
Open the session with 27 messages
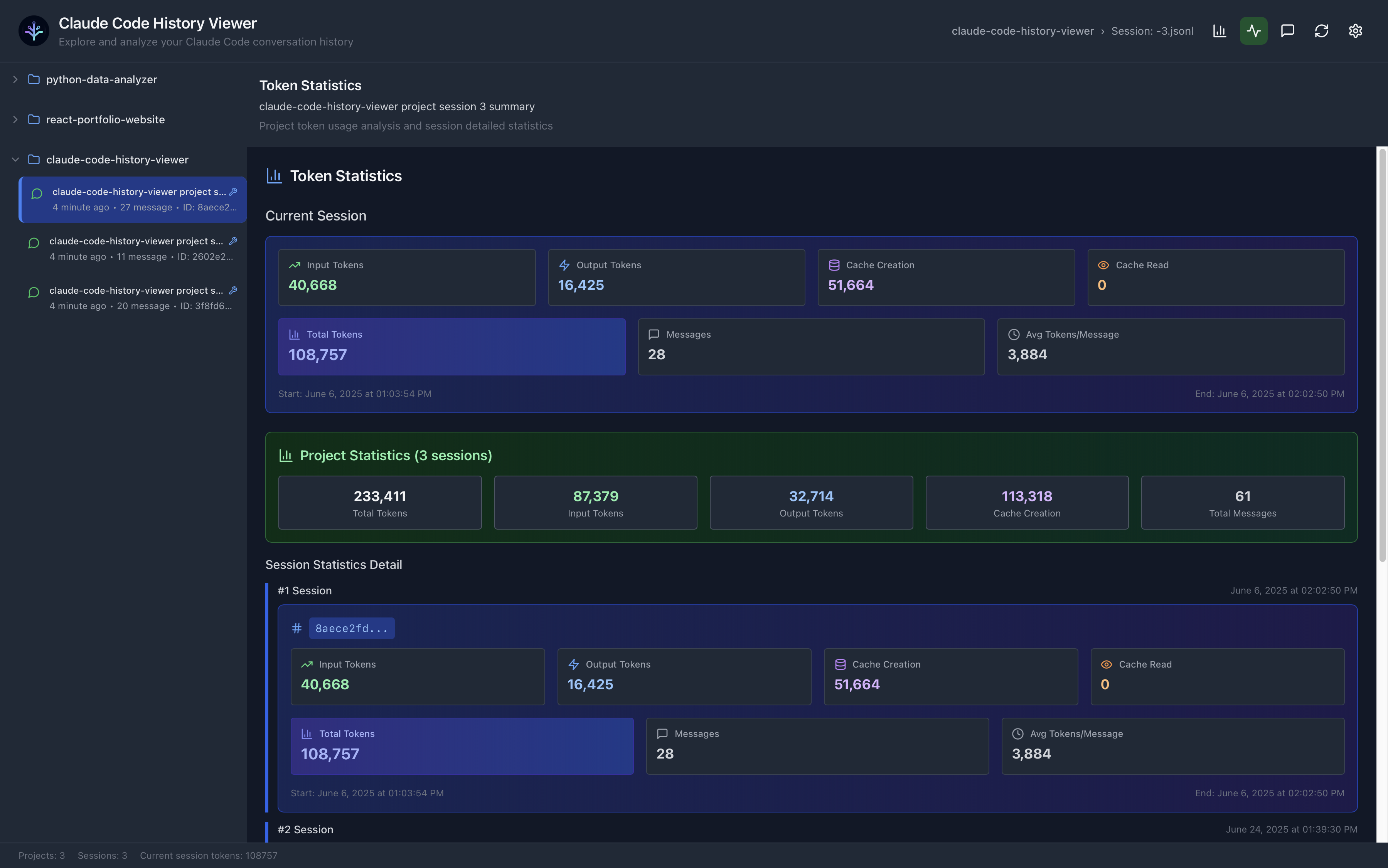pyautogui.click(x=133, y=199)
